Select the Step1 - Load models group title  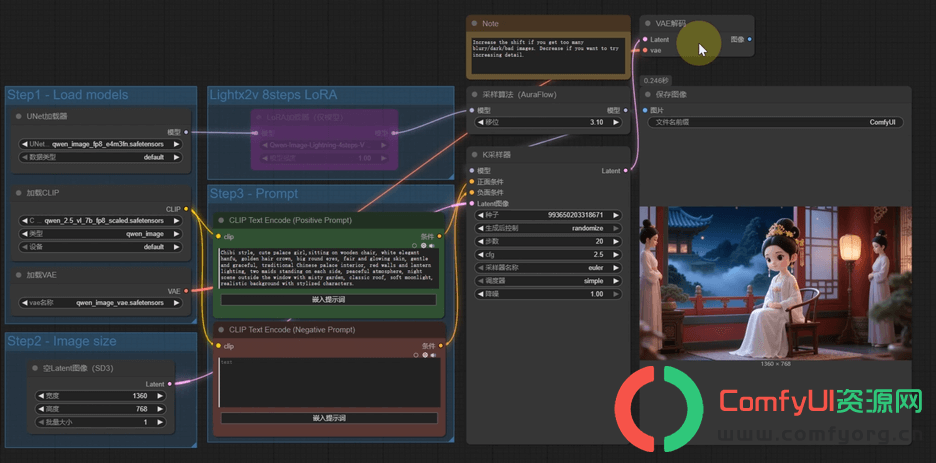pyautogui.click(x=67, y=94)
